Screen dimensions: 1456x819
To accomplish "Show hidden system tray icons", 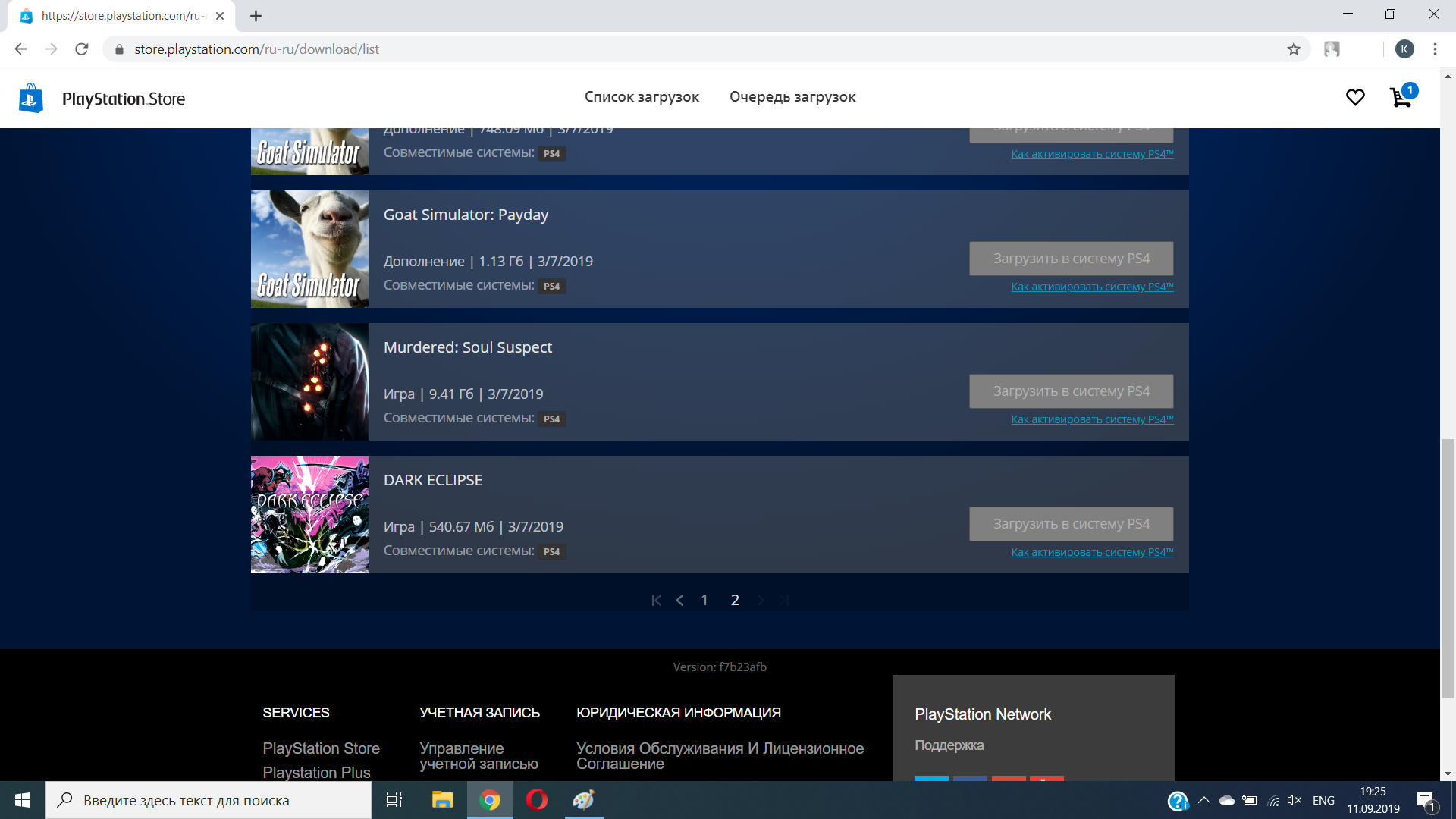I will [1204, 800].
